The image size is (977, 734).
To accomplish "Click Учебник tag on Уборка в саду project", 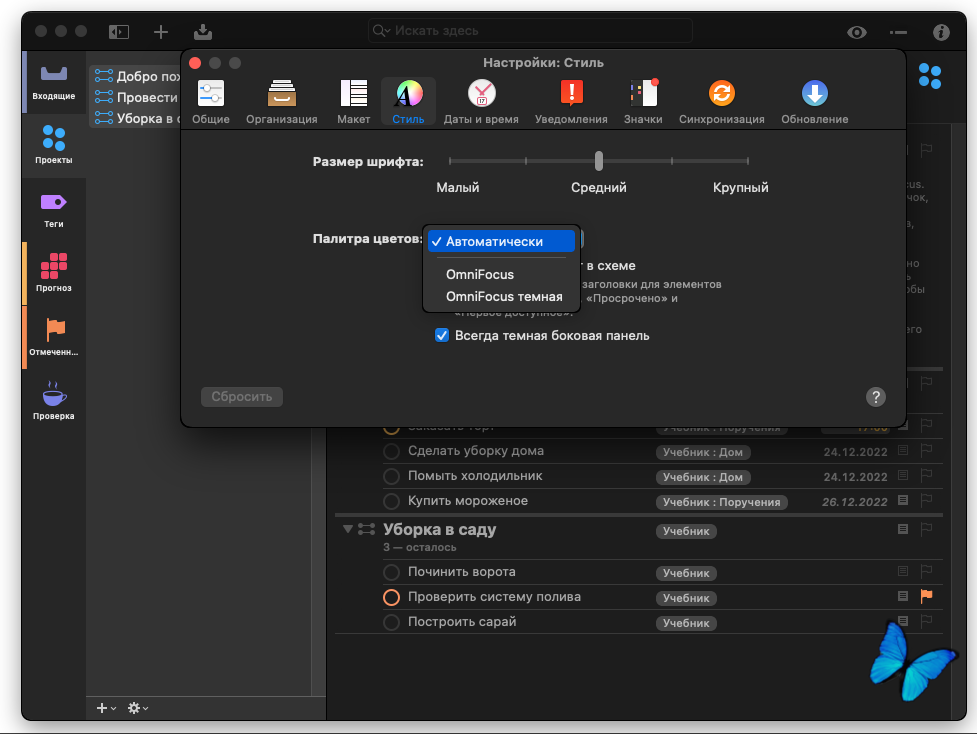I will click(x=686, y=531).
